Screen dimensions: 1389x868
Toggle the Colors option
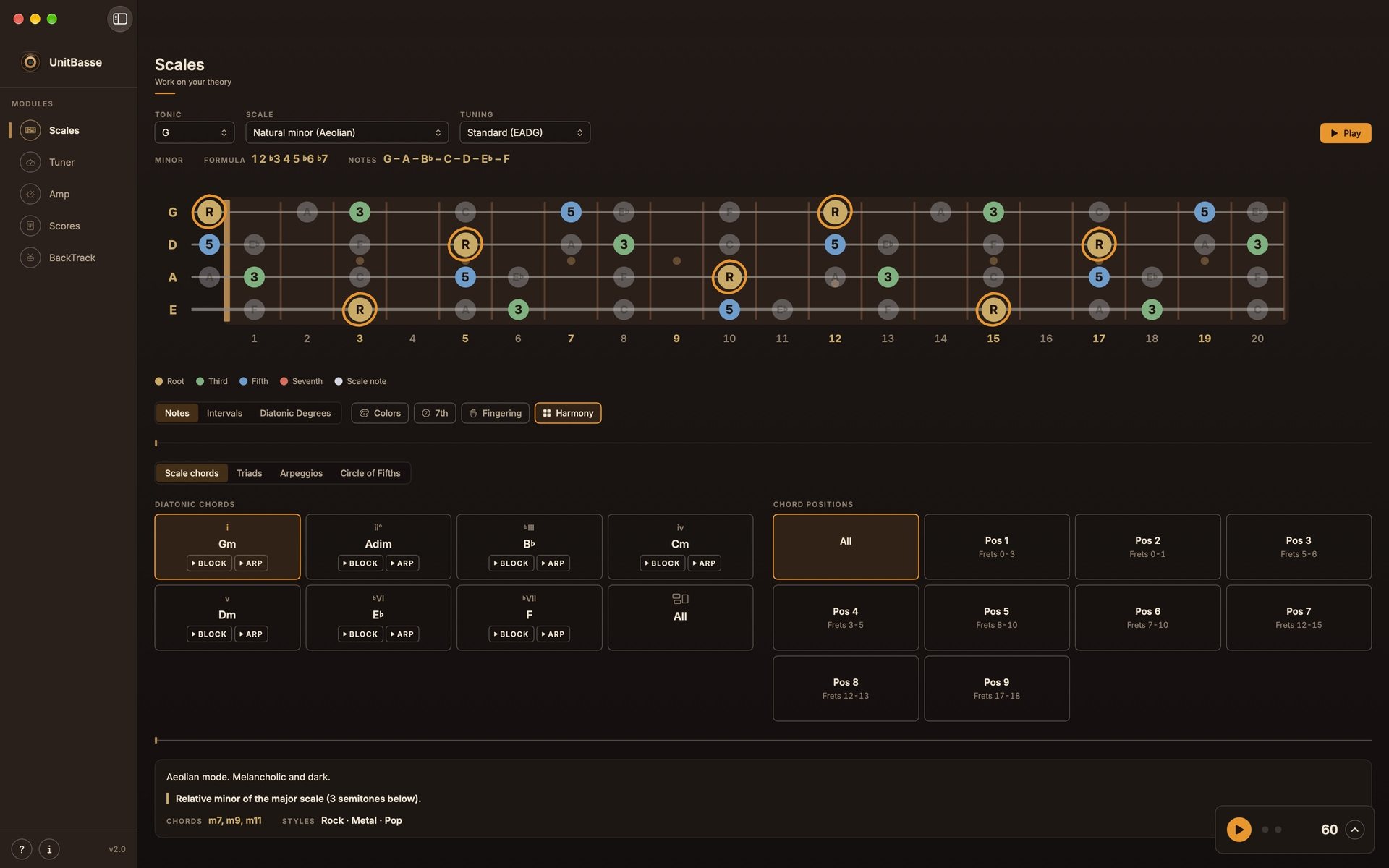tap(380, 413)
